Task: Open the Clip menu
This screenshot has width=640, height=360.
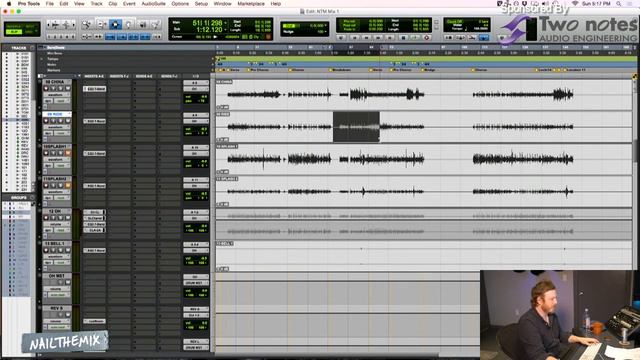Action: tap(113, 4)
